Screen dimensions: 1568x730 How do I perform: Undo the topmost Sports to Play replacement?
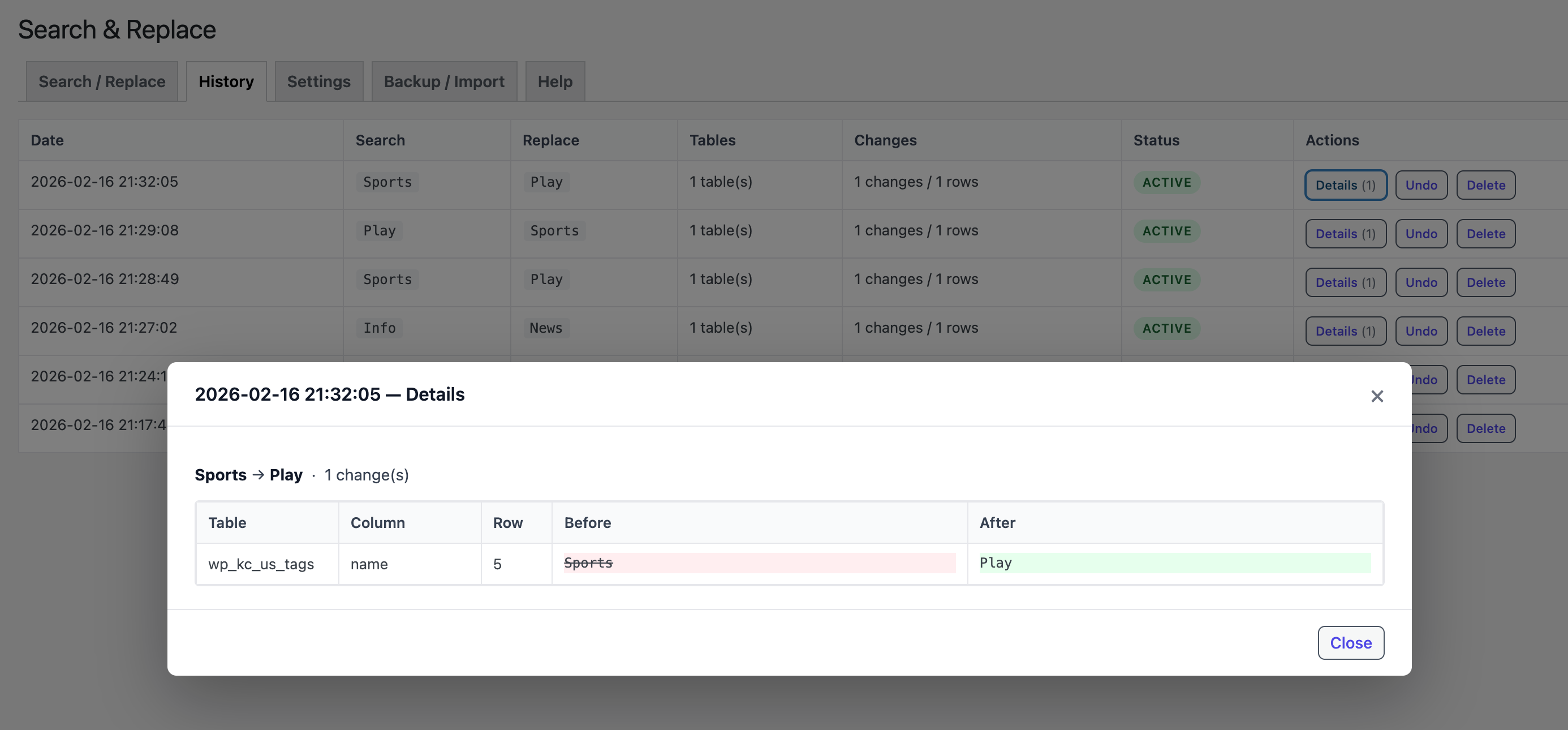[x=1421, y=184]
